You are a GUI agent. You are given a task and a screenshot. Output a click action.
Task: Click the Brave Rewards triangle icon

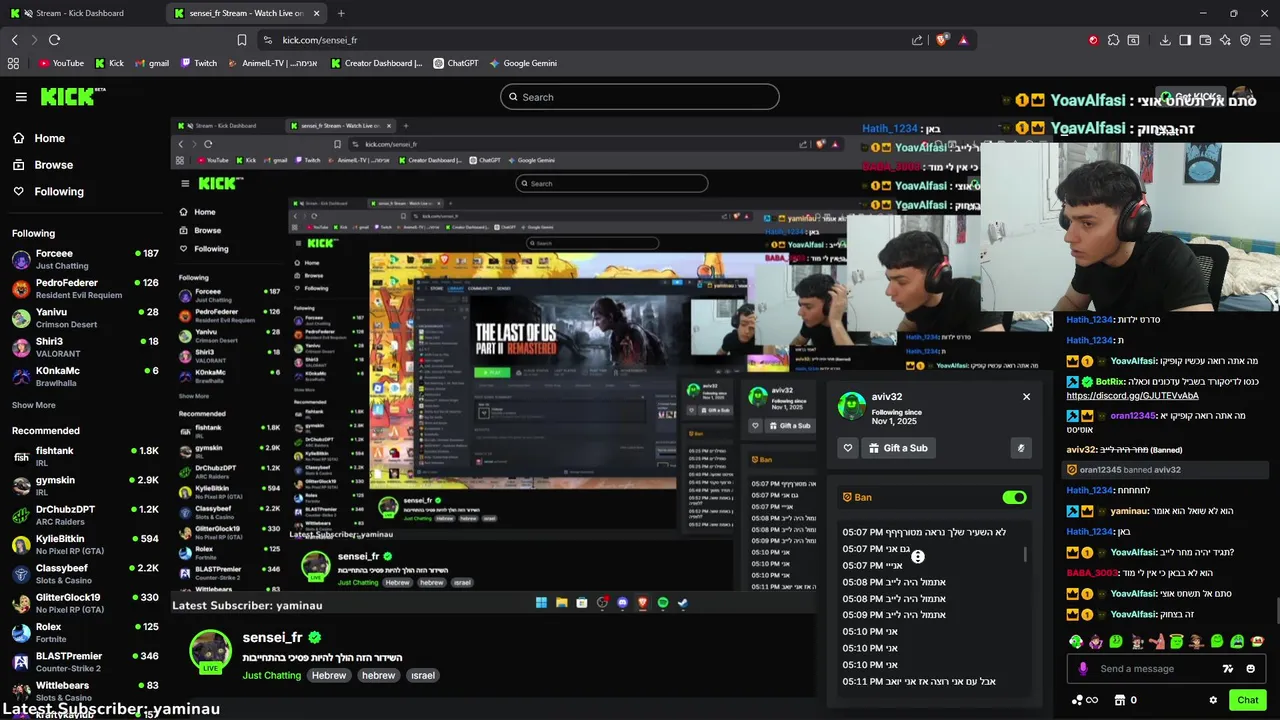pos(963,40)
